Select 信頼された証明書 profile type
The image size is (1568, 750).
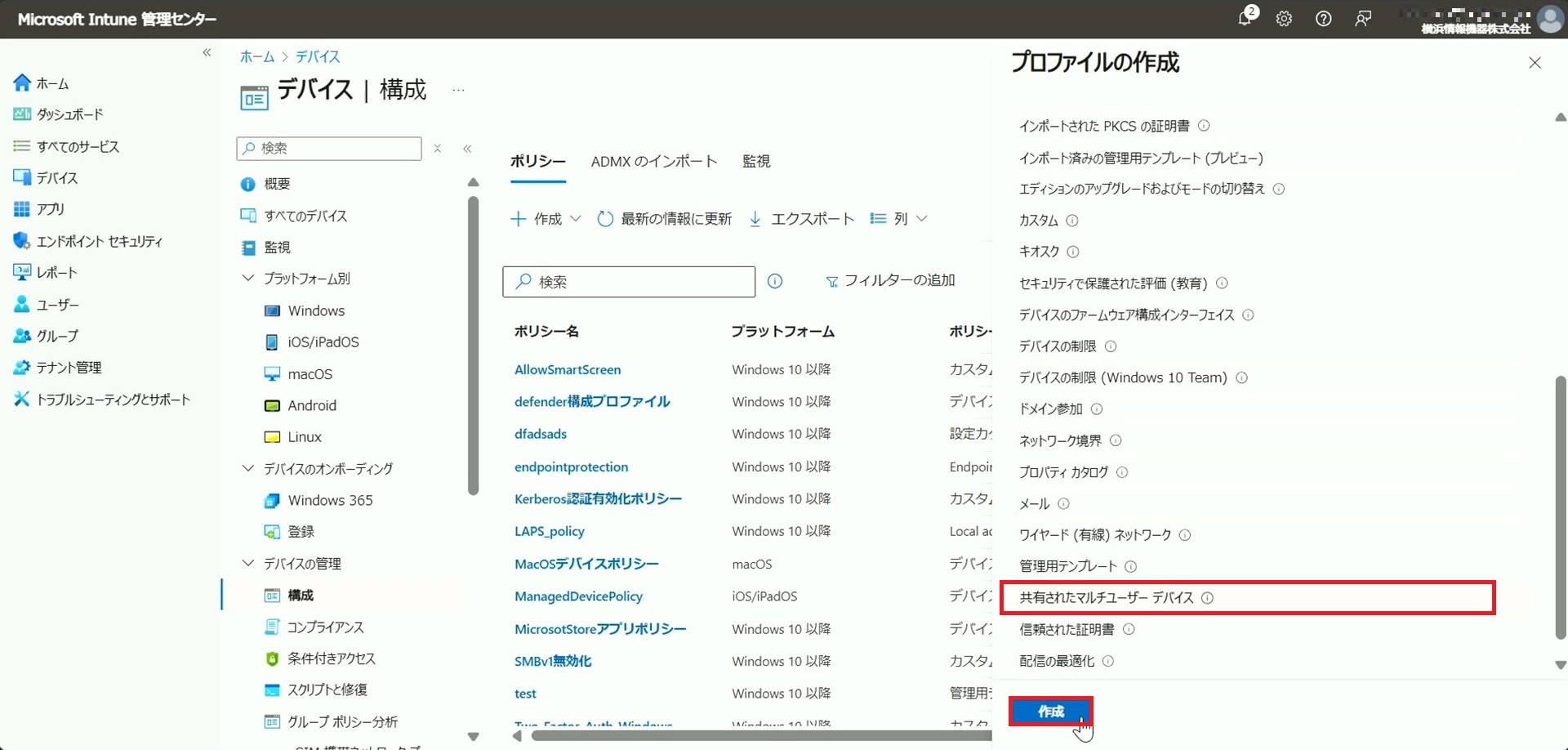1067,629
